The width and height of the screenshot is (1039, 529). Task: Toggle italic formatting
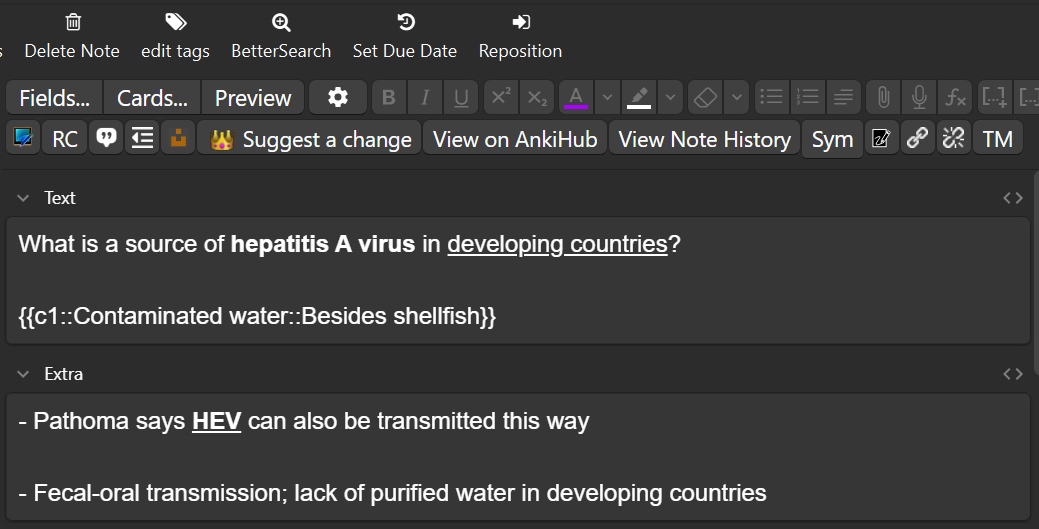coord(425,97)
